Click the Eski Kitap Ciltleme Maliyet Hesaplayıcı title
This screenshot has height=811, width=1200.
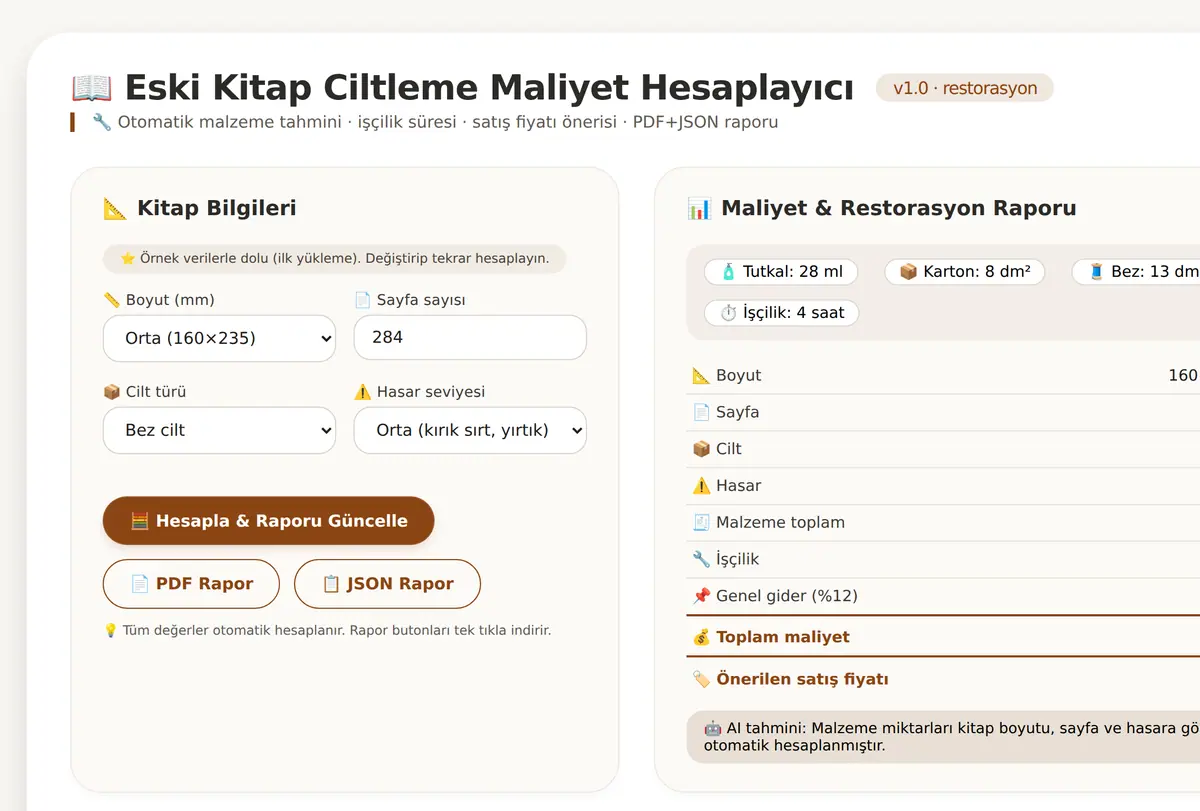tap(489, 88)
